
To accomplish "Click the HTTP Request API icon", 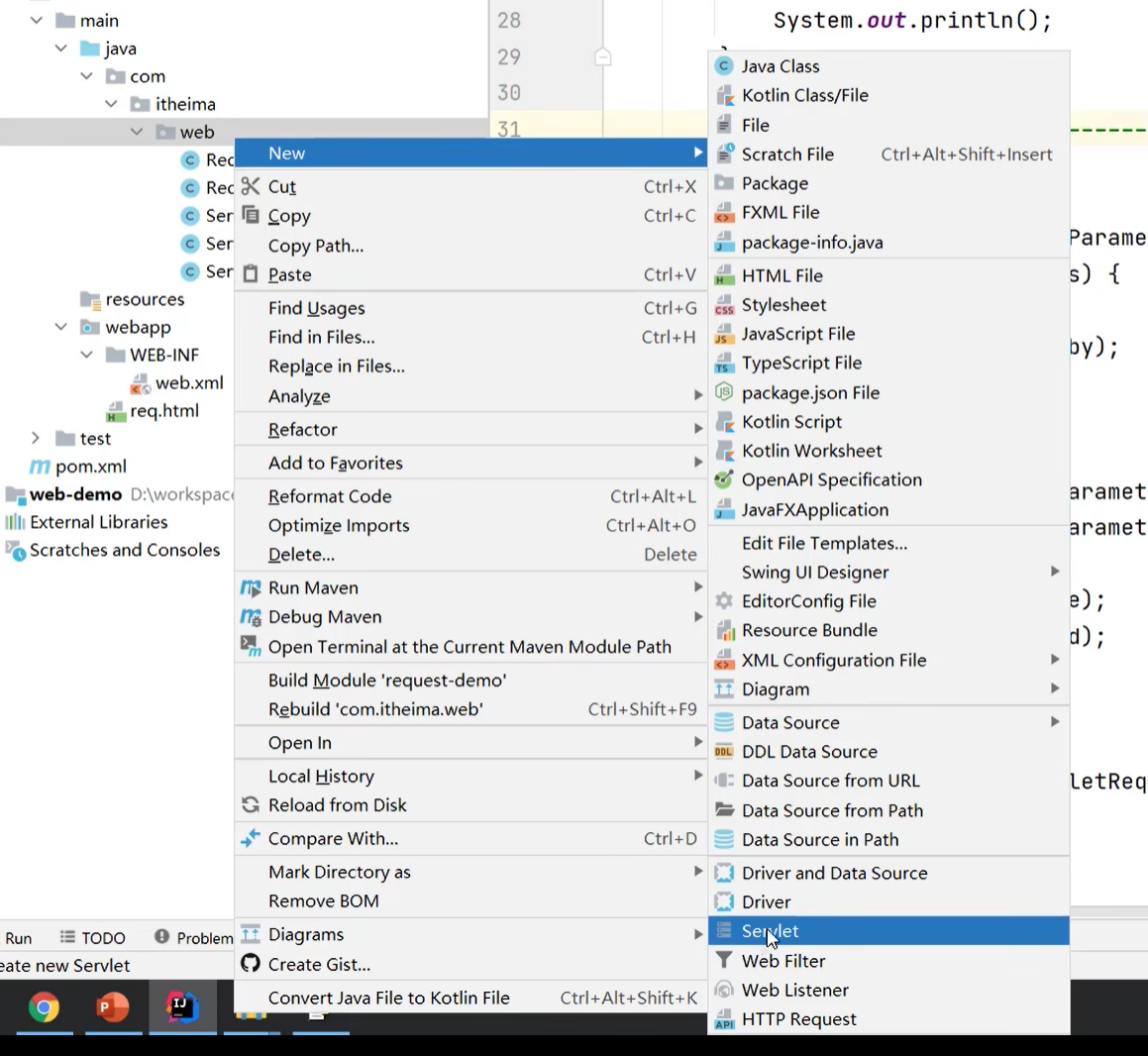I will pos(724,1019).
